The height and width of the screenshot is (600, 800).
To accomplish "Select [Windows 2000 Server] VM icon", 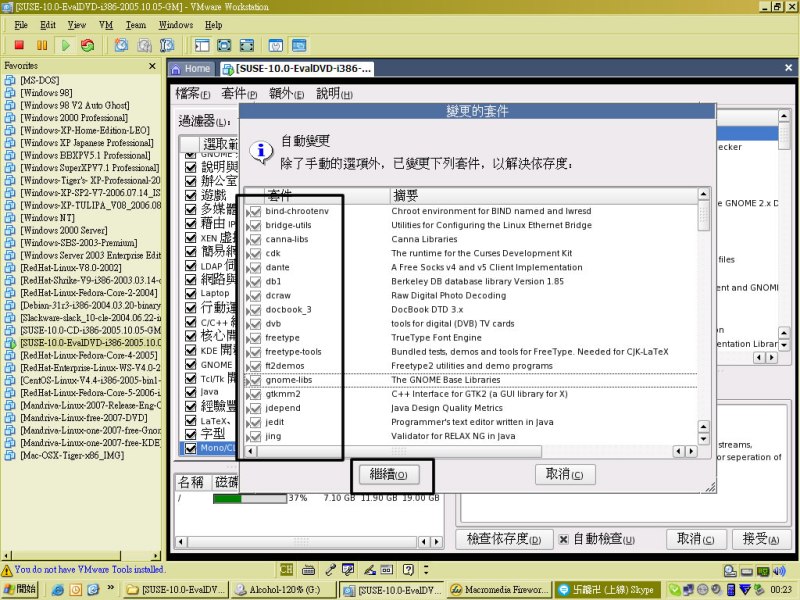I will pyautogui.click(x=10, y=230).
